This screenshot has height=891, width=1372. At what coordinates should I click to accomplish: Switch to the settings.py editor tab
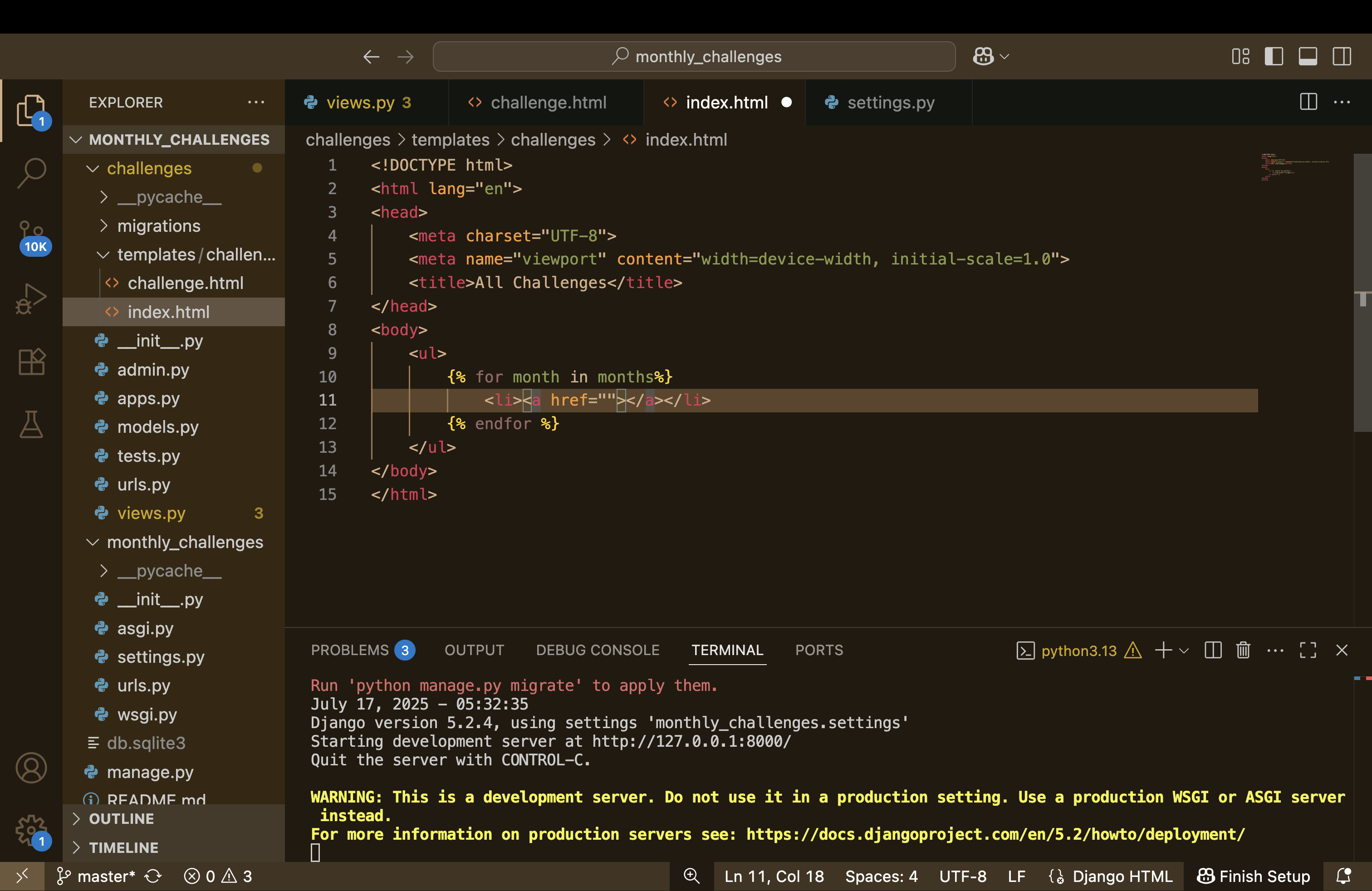[890, 103]
